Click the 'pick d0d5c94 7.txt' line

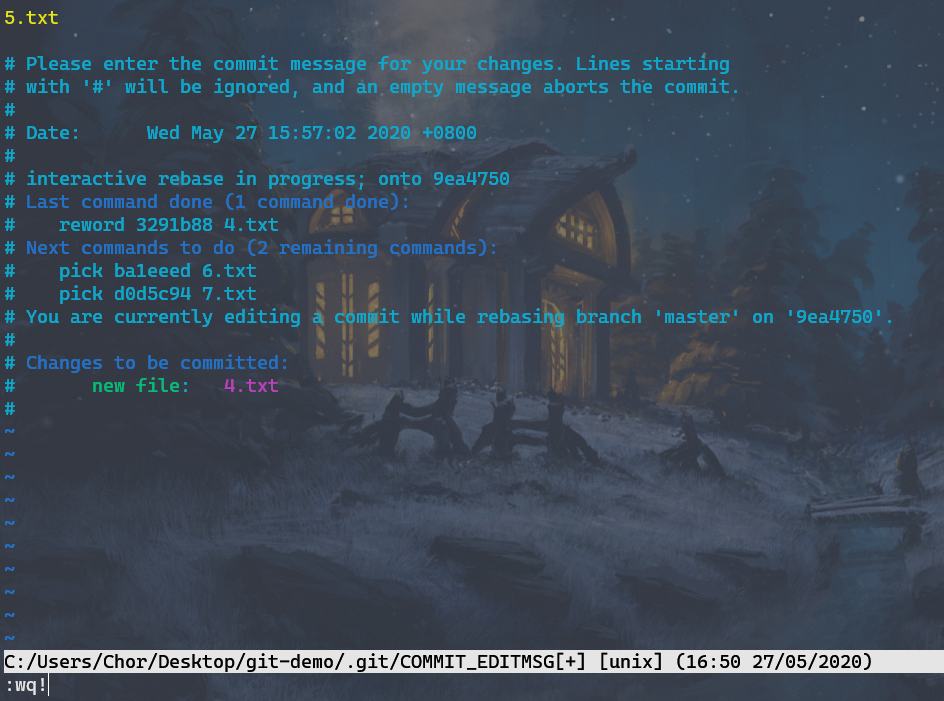[158, 294]
